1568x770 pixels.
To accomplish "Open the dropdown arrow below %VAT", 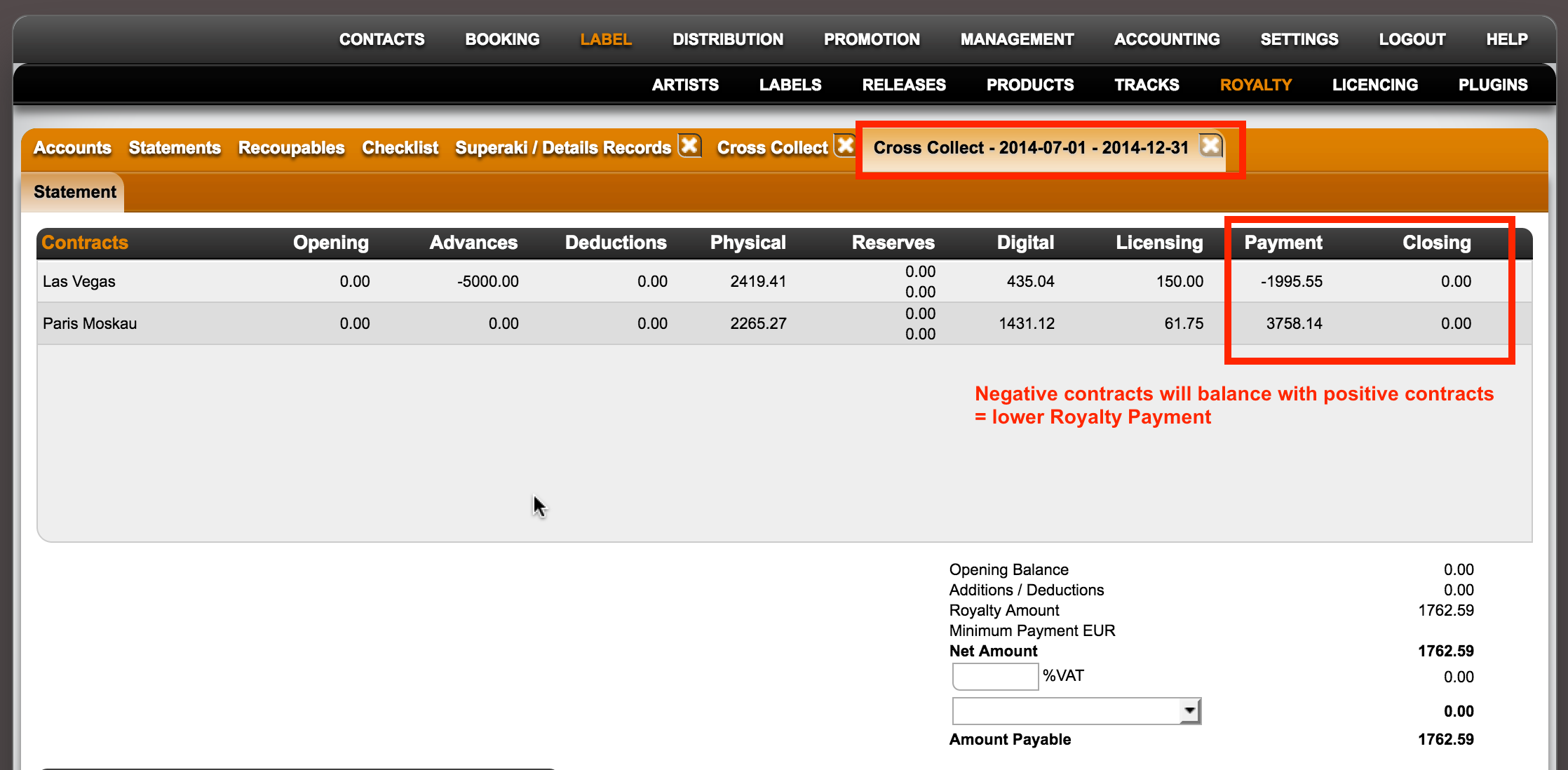I will click(x=1190, y=711).
